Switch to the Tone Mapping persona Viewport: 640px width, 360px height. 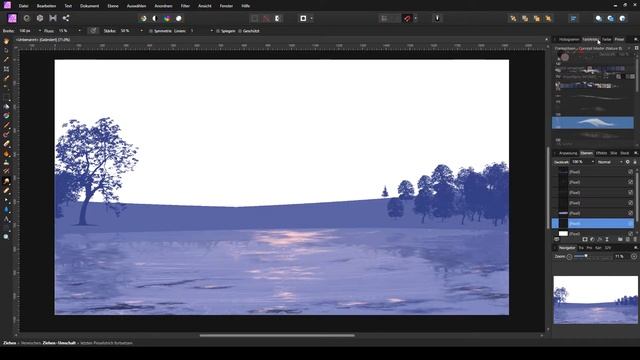(x=53, y=18)
